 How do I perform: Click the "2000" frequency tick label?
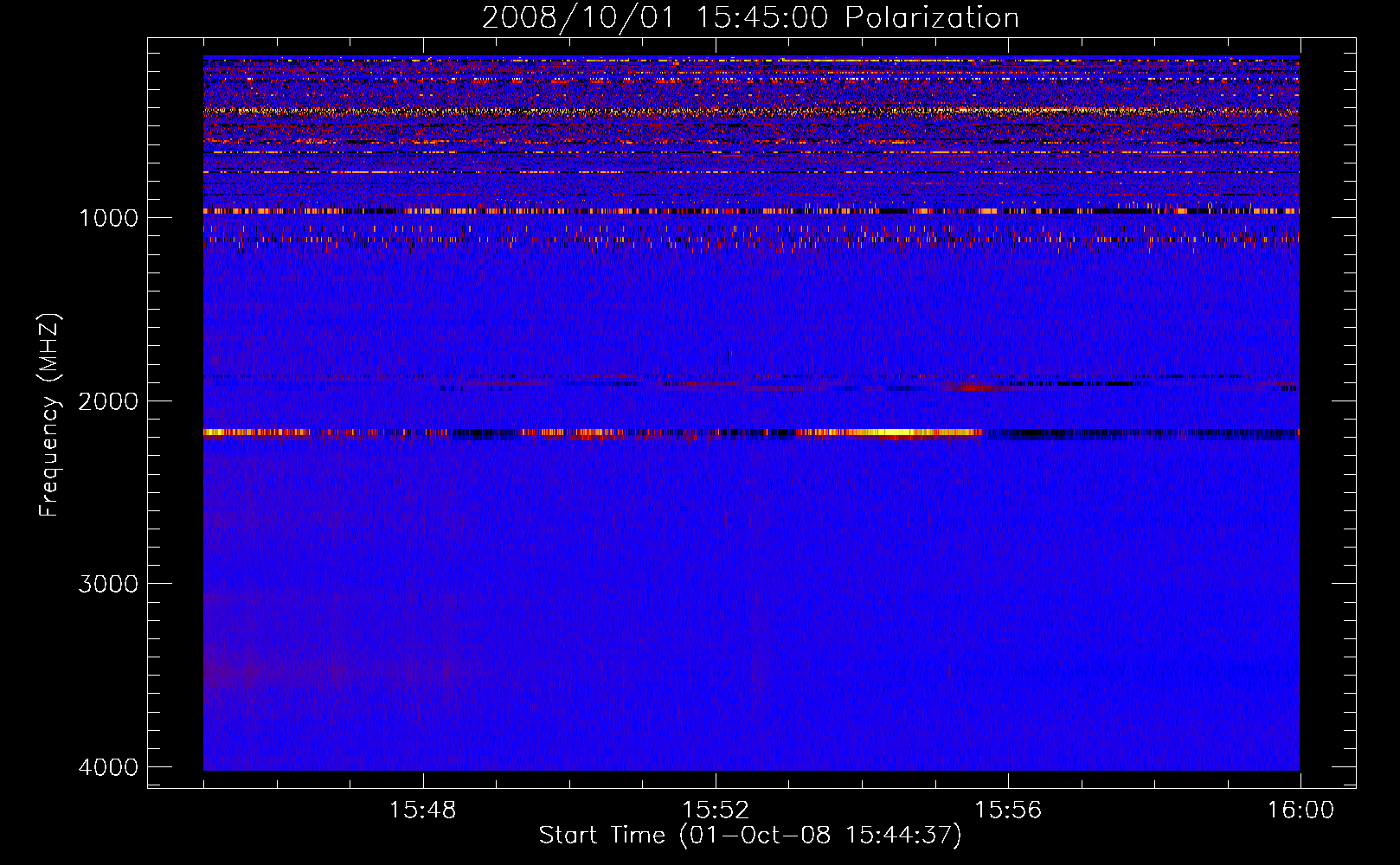click(108, 400)
